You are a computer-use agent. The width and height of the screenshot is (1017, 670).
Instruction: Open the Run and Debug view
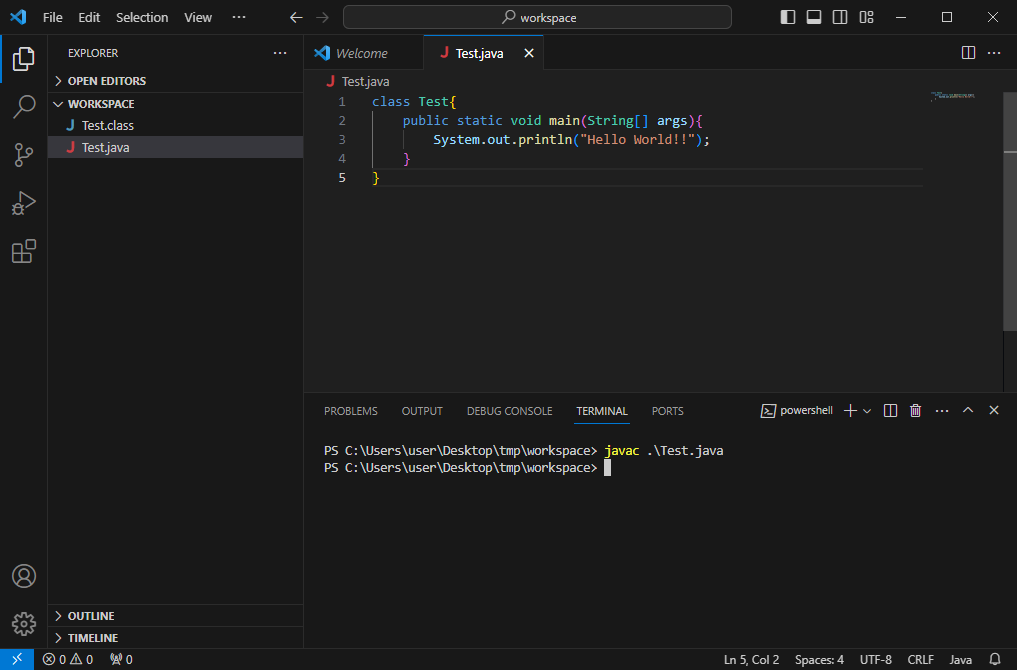click(x=23, y=203)
